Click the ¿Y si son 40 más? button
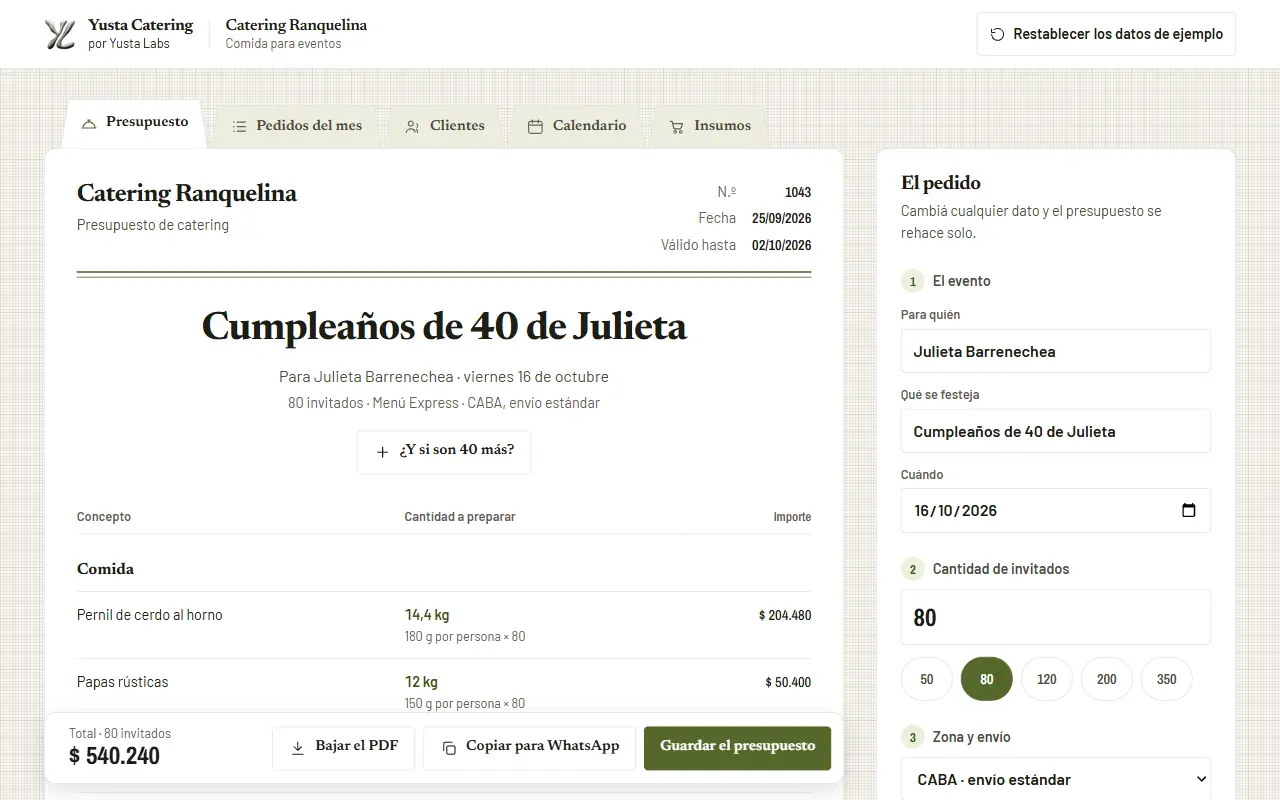 pyautogui.click(x=444, y=452)
